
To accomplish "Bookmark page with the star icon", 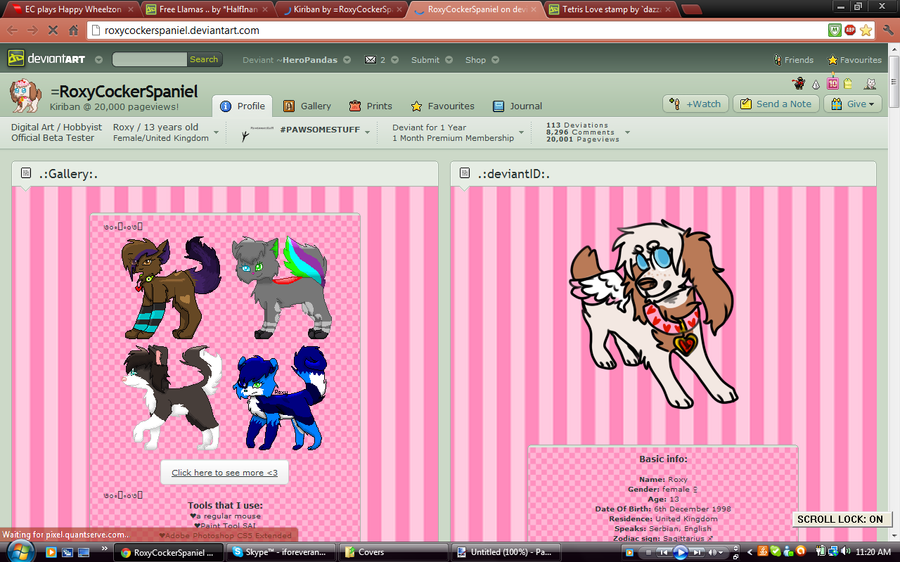I will click(x=866, y=30).
